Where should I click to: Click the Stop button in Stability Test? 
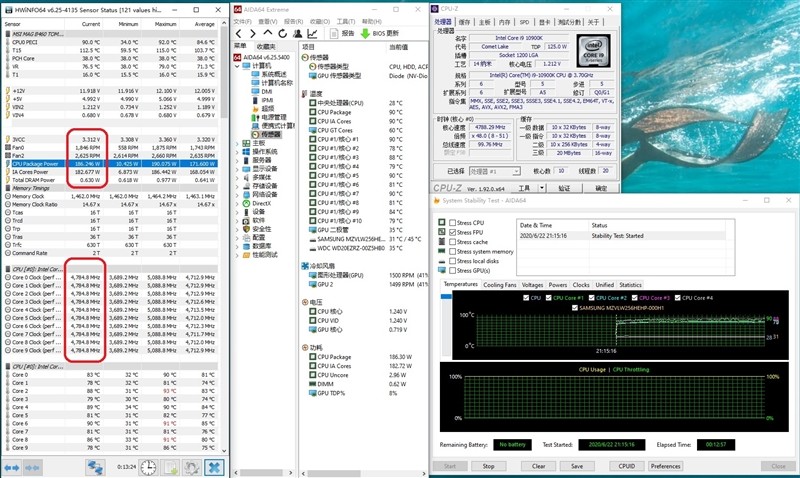(x=488, y=466)
